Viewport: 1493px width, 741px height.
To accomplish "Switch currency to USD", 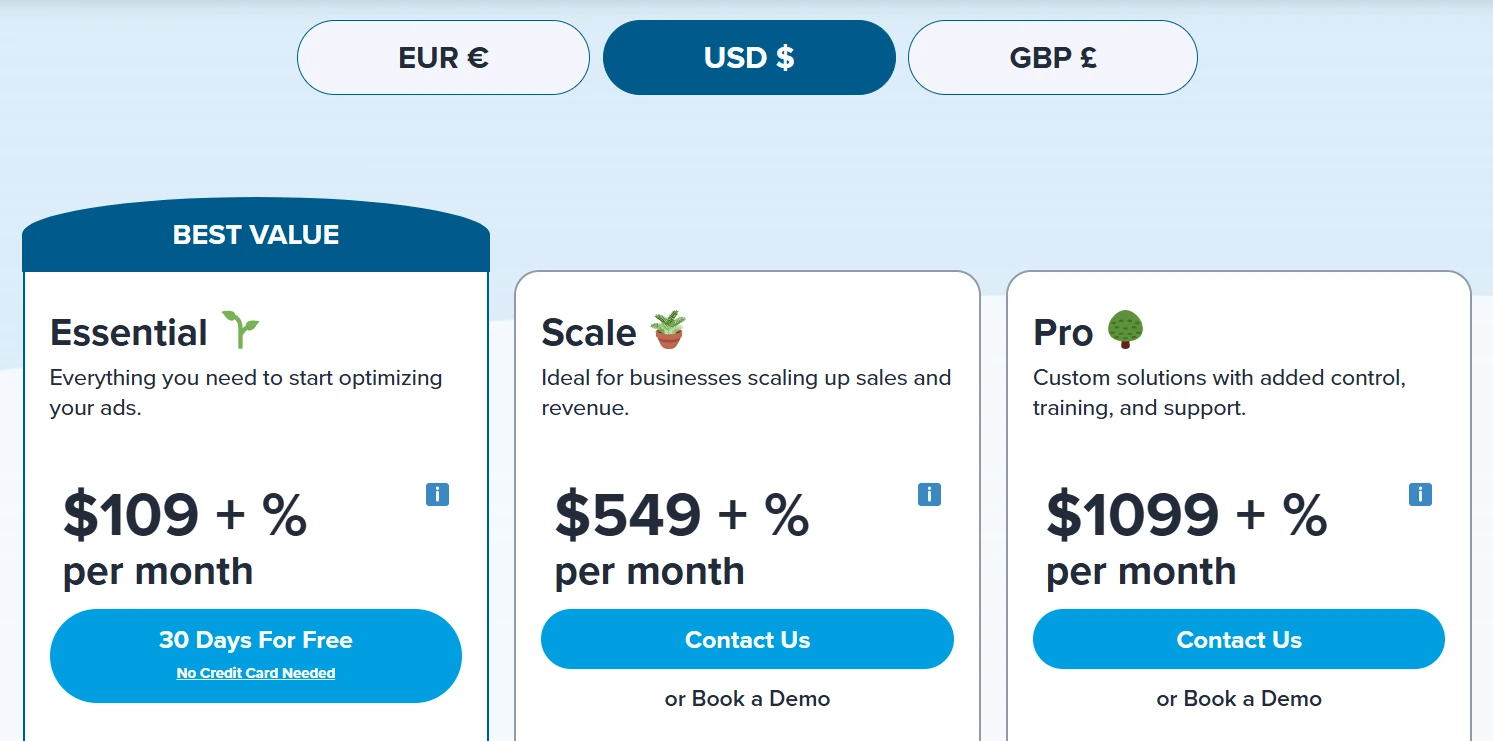I will [748, 57].
